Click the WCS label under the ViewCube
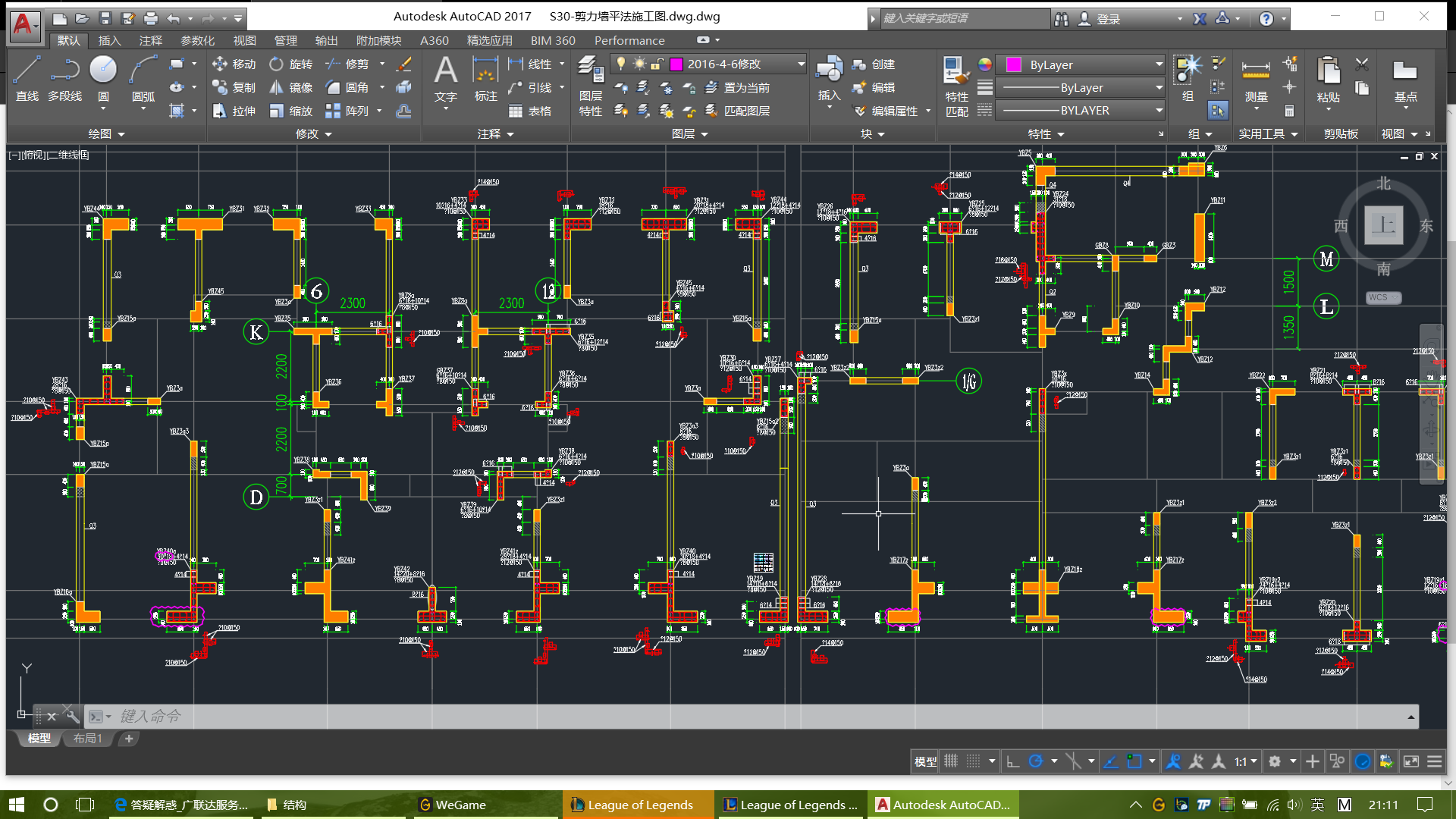This screenshot has height=819, width=1456. 1382,297
